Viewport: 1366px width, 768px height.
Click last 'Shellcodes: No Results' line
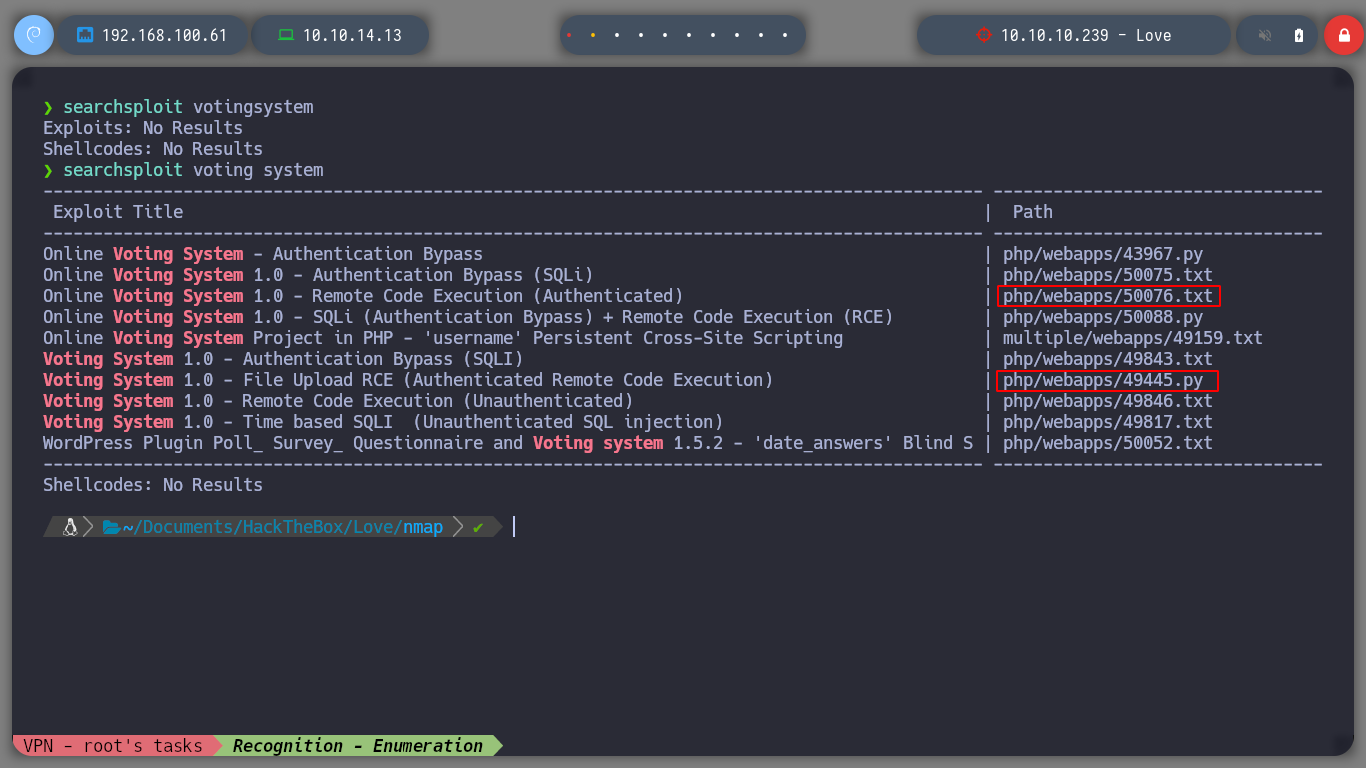153,485
